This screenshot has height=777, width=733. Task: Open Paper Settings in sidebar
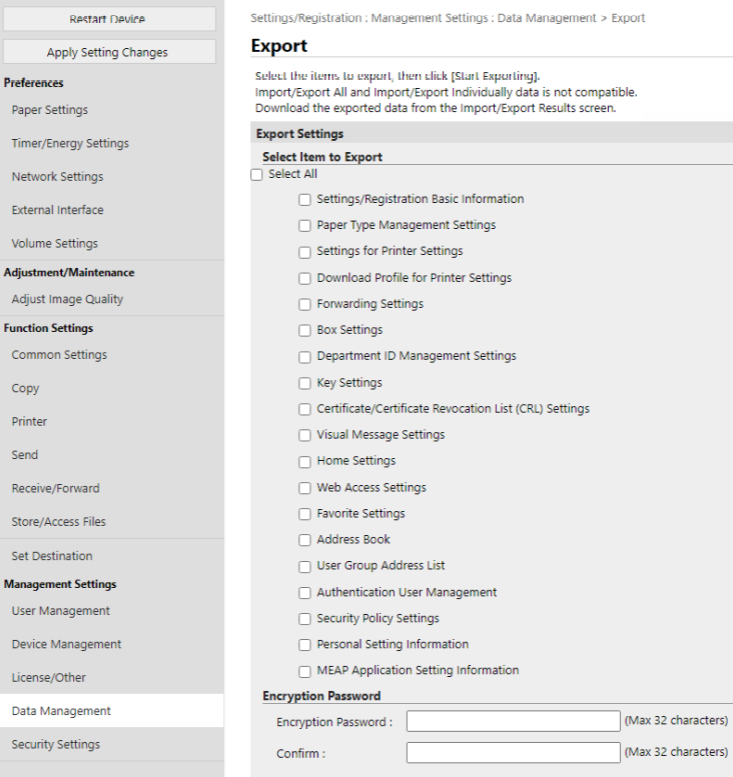tap(50, 110)
